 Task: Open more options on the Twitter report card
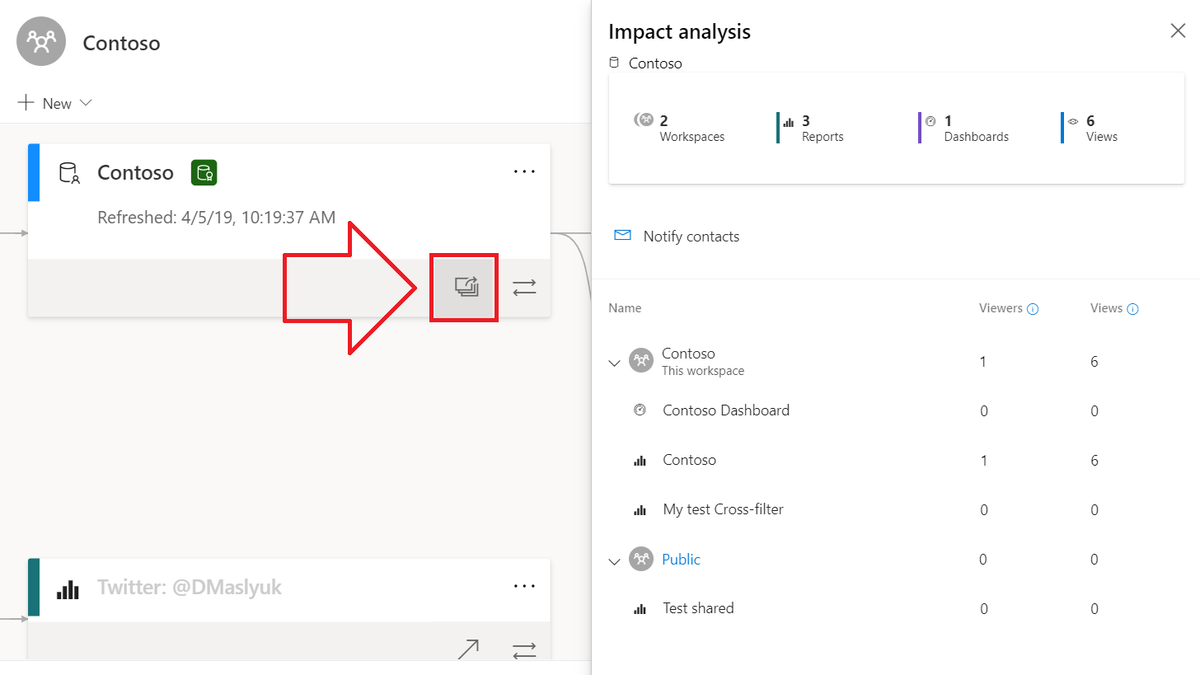coord(525,587)
